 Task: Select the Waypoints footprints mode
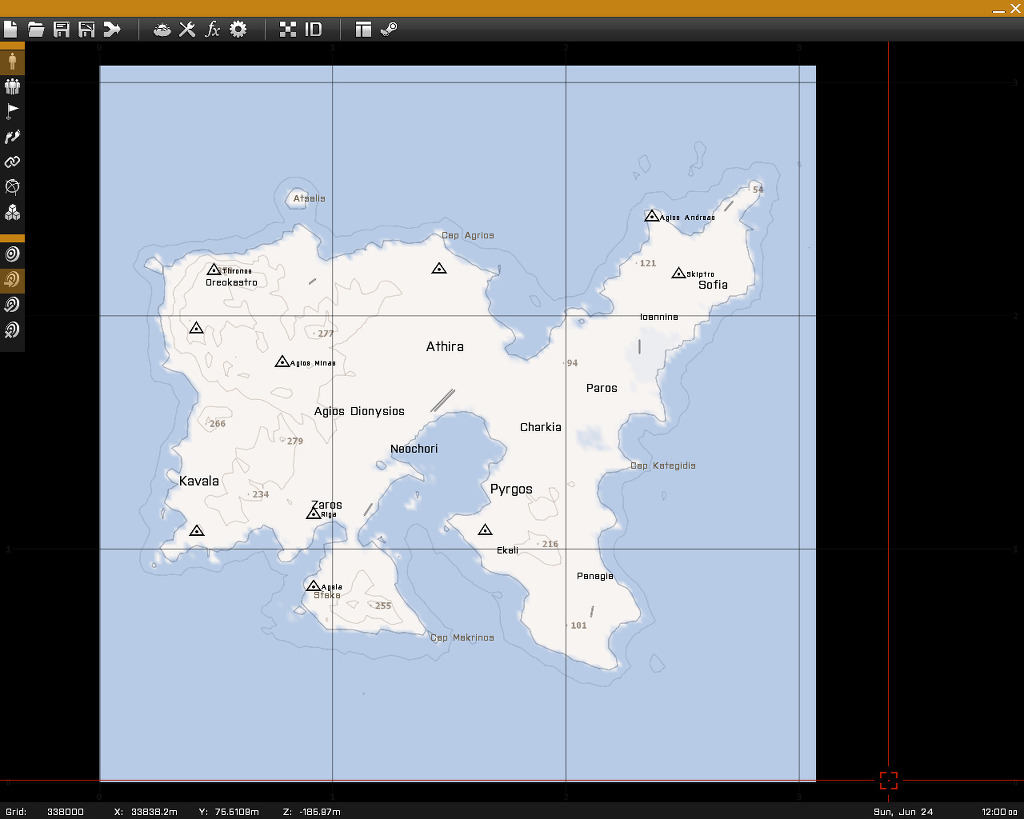pos(12,137)
